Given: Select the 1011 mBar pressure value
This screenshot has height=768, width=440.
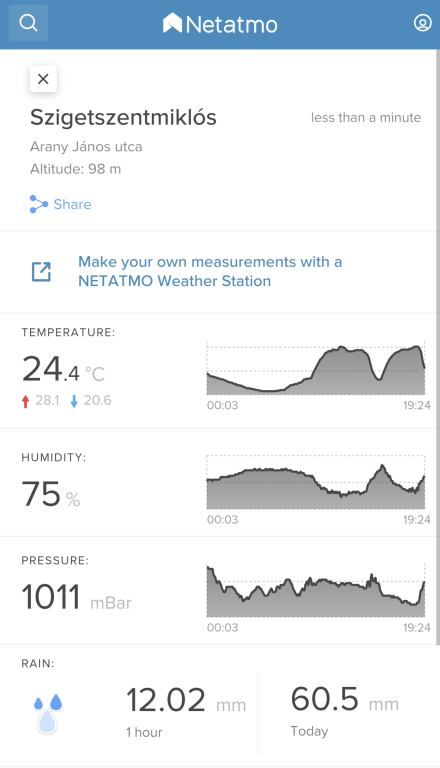Looking at the screenshot, I should coord(76,597).
